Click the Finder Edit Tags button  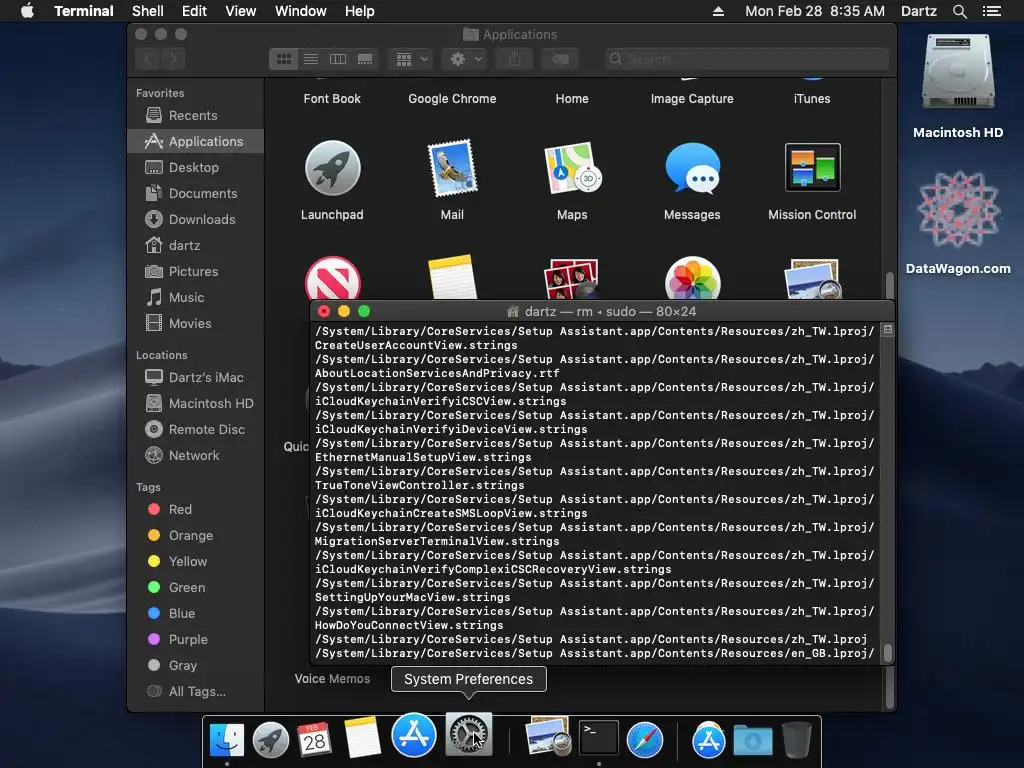(560, 59)
